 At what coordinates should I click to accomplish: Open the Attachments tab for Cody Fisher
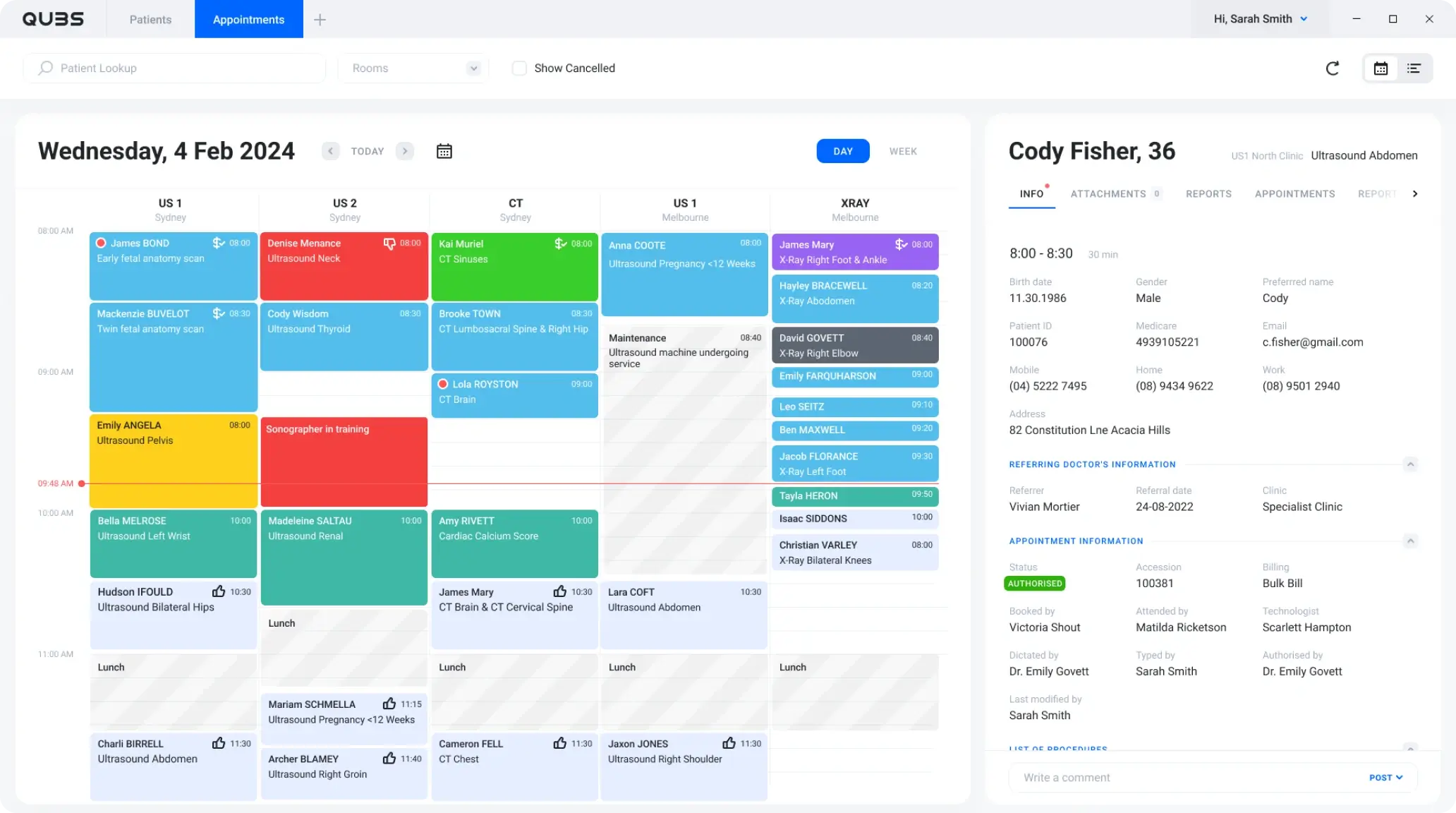tap(1108, 193)
